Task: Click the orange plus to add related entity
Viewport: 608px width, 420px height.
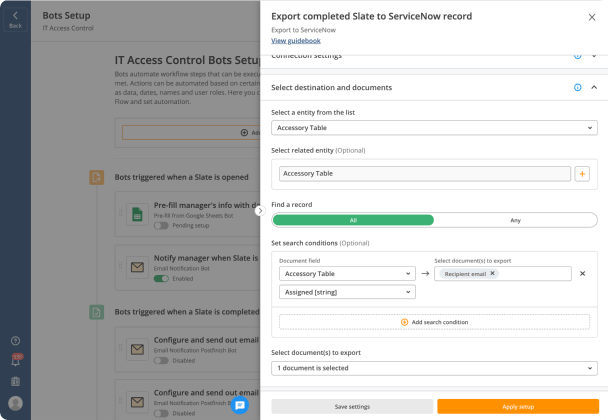Action: [x=582, y=174]
